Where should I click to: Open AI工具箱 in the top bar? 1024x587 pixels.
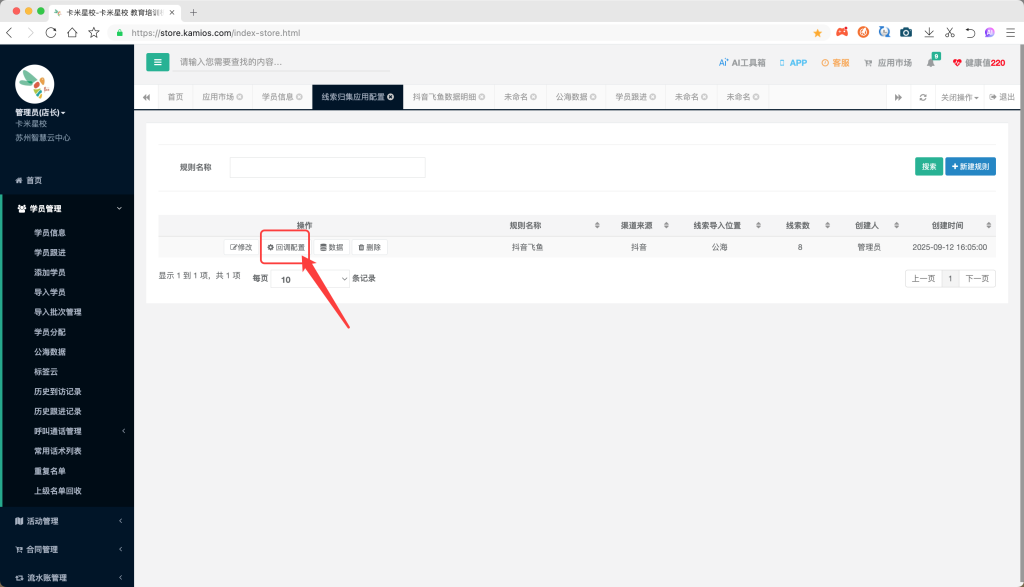(742, 62)
